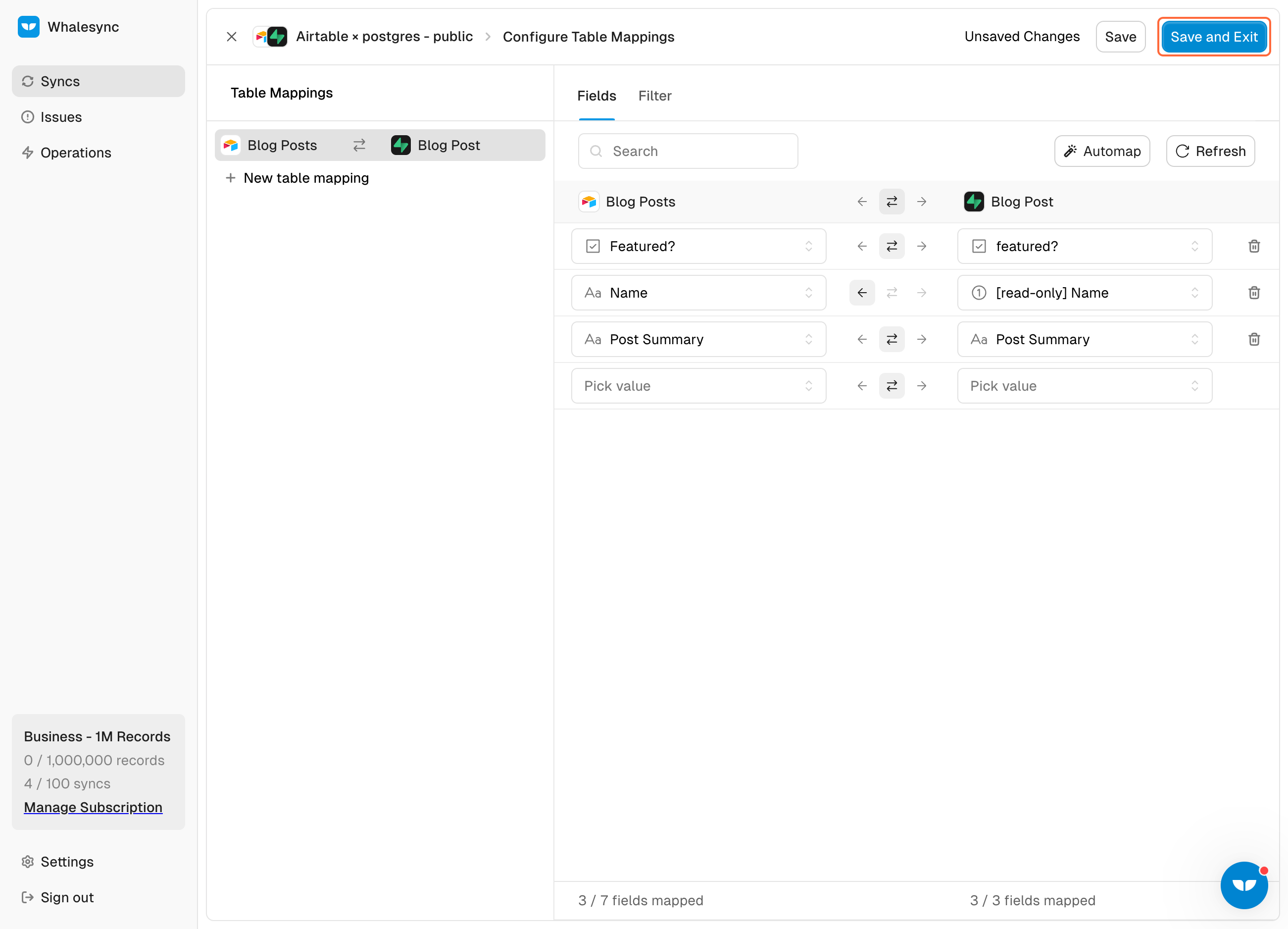Click the Settings gear icon
1288x929 pixels.
tap(28, 861)
